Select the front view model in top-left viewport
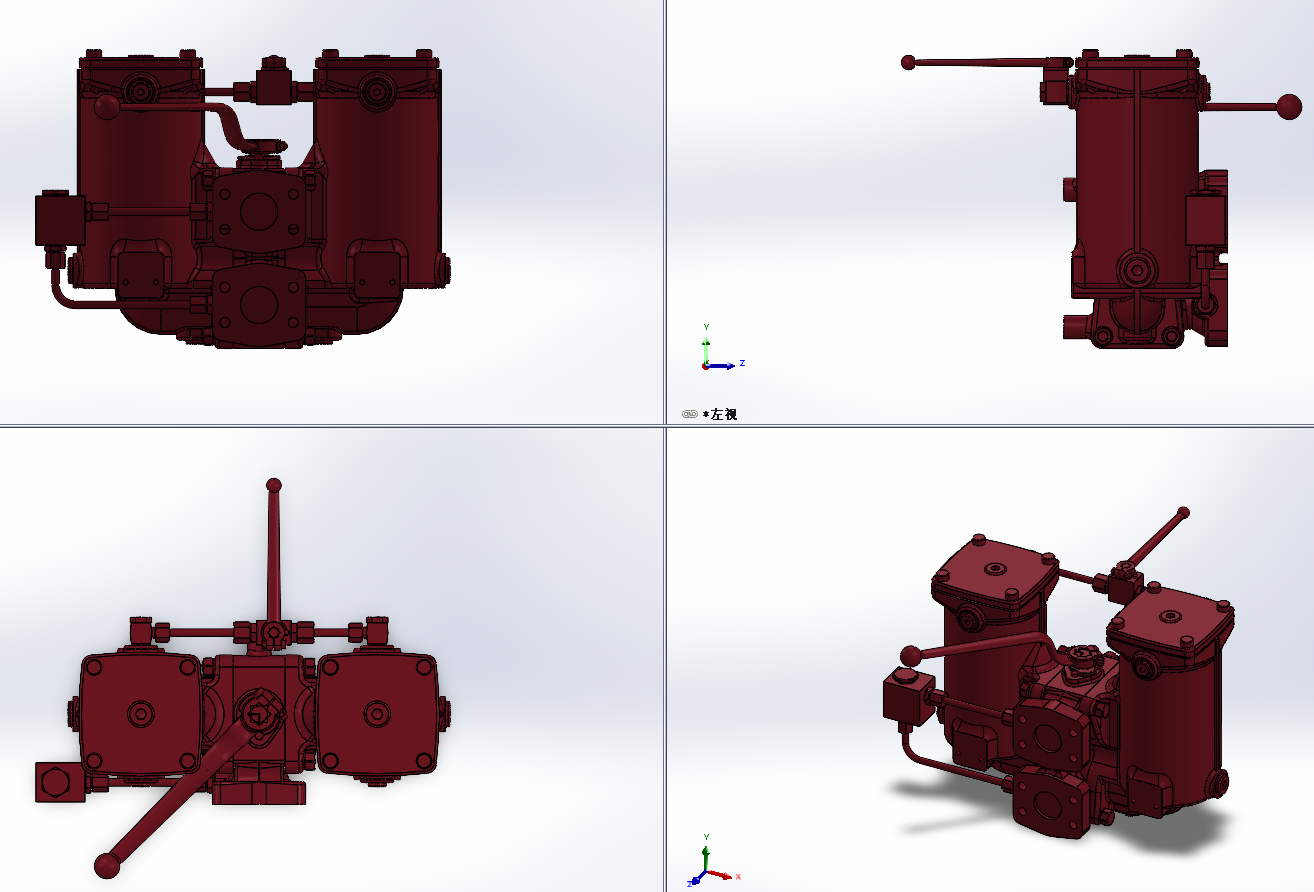 [x=241, y=198]
